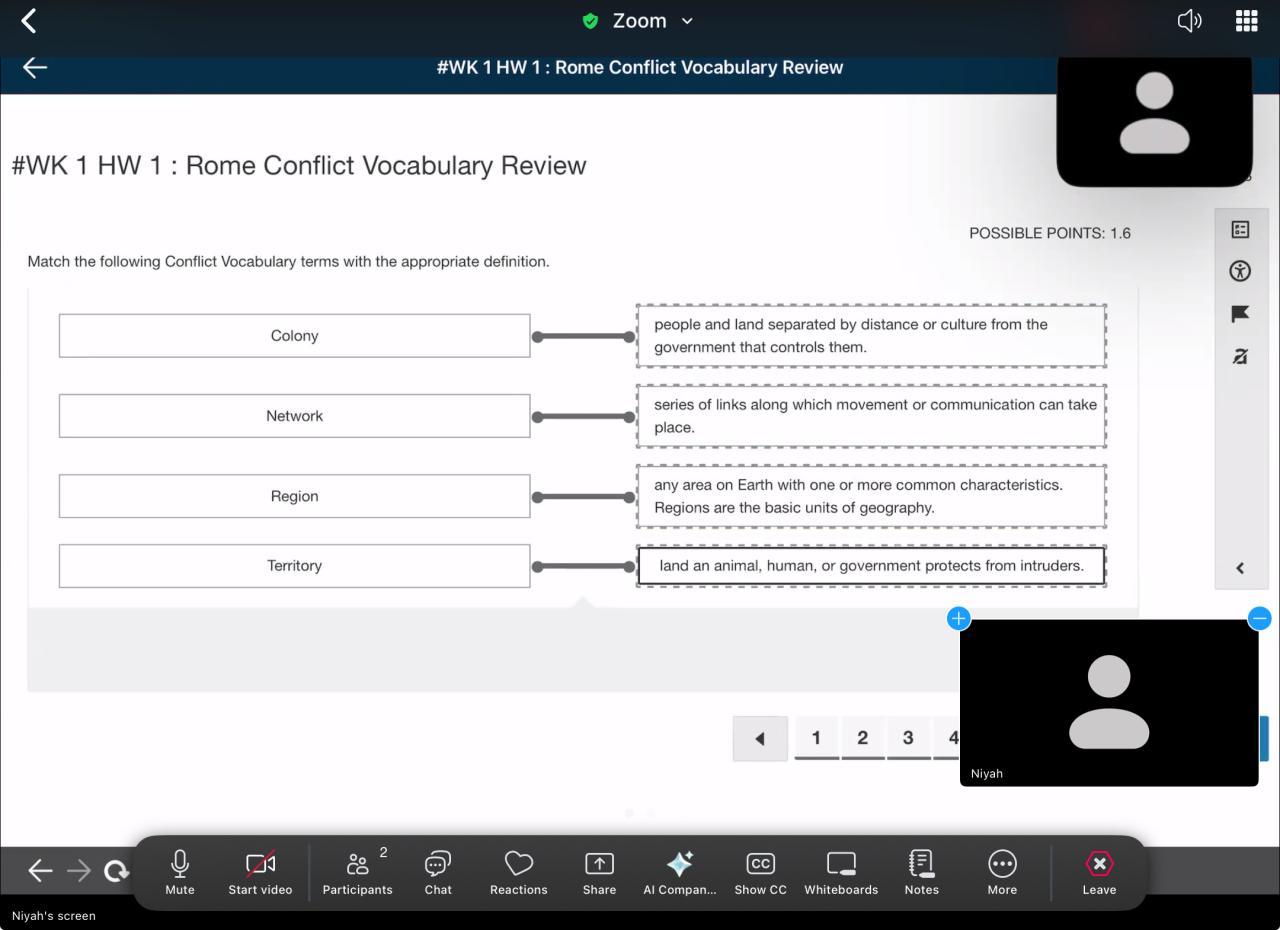1280x930 pixels.
Task: Click the 'any area on Earth' definition
Action: point(871,496)
